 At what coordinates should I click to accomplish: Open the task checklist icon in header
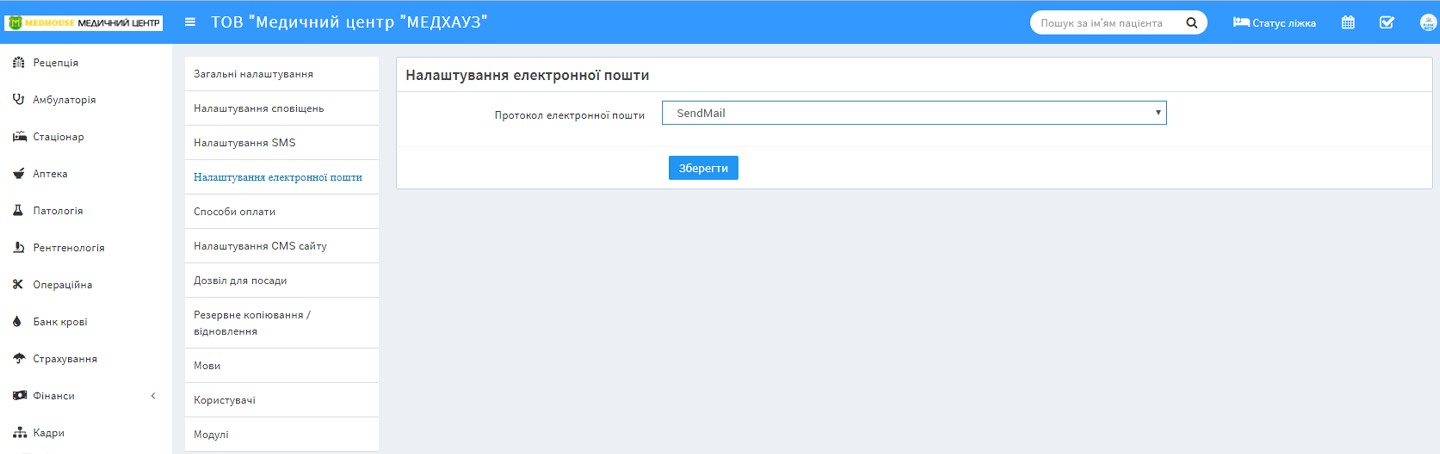coord(1387,22)
